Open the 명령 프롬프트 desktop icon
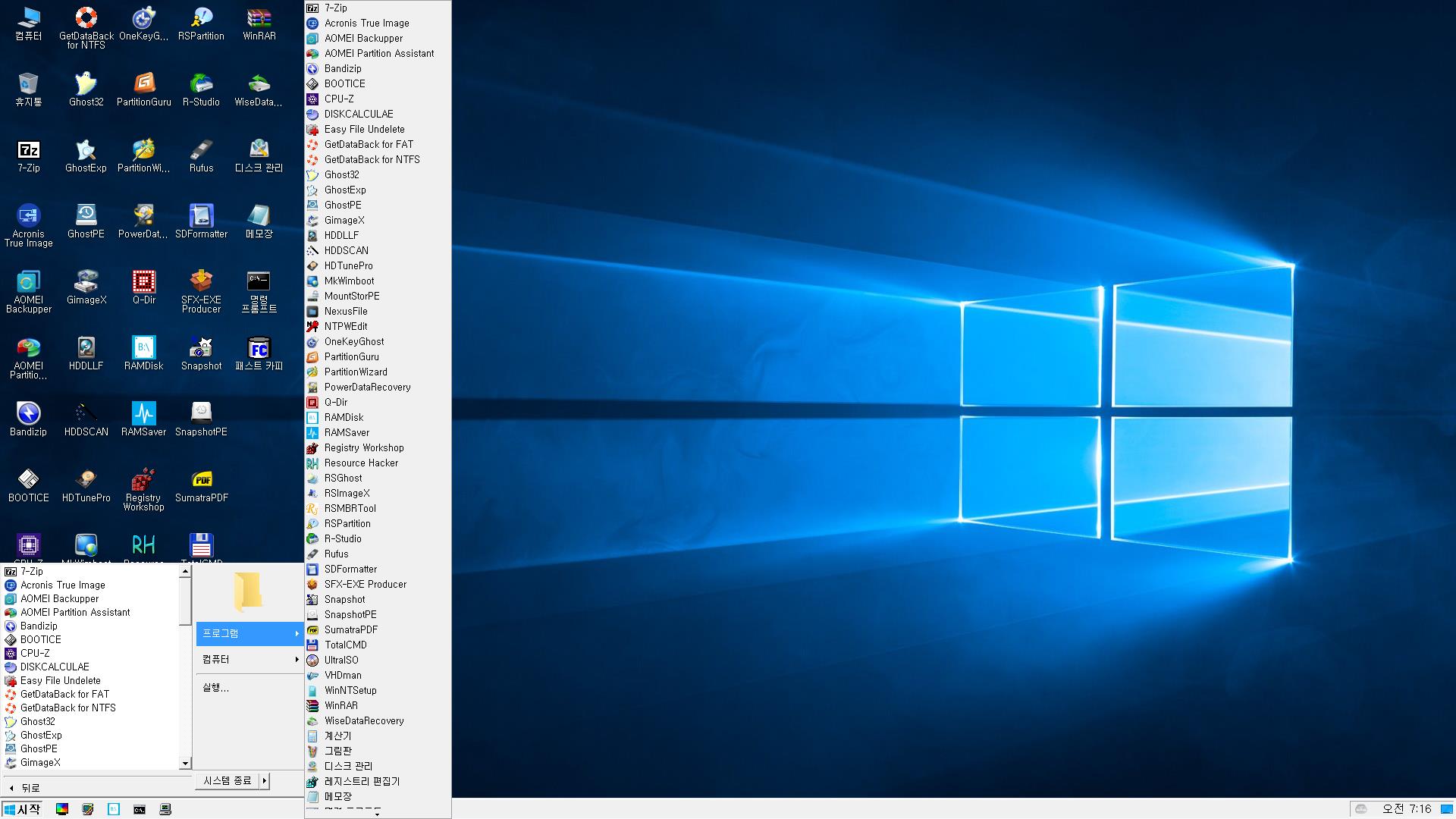The width and height of the screenshot is (1456, 819). point(259,291)
